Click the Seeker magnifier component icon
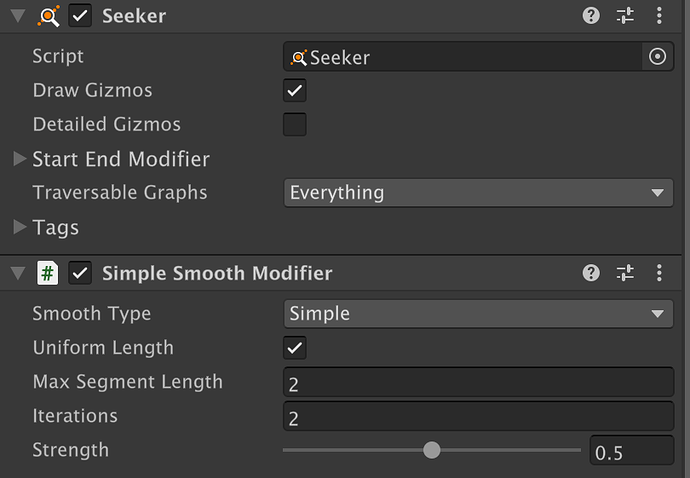 coord(48,16)
